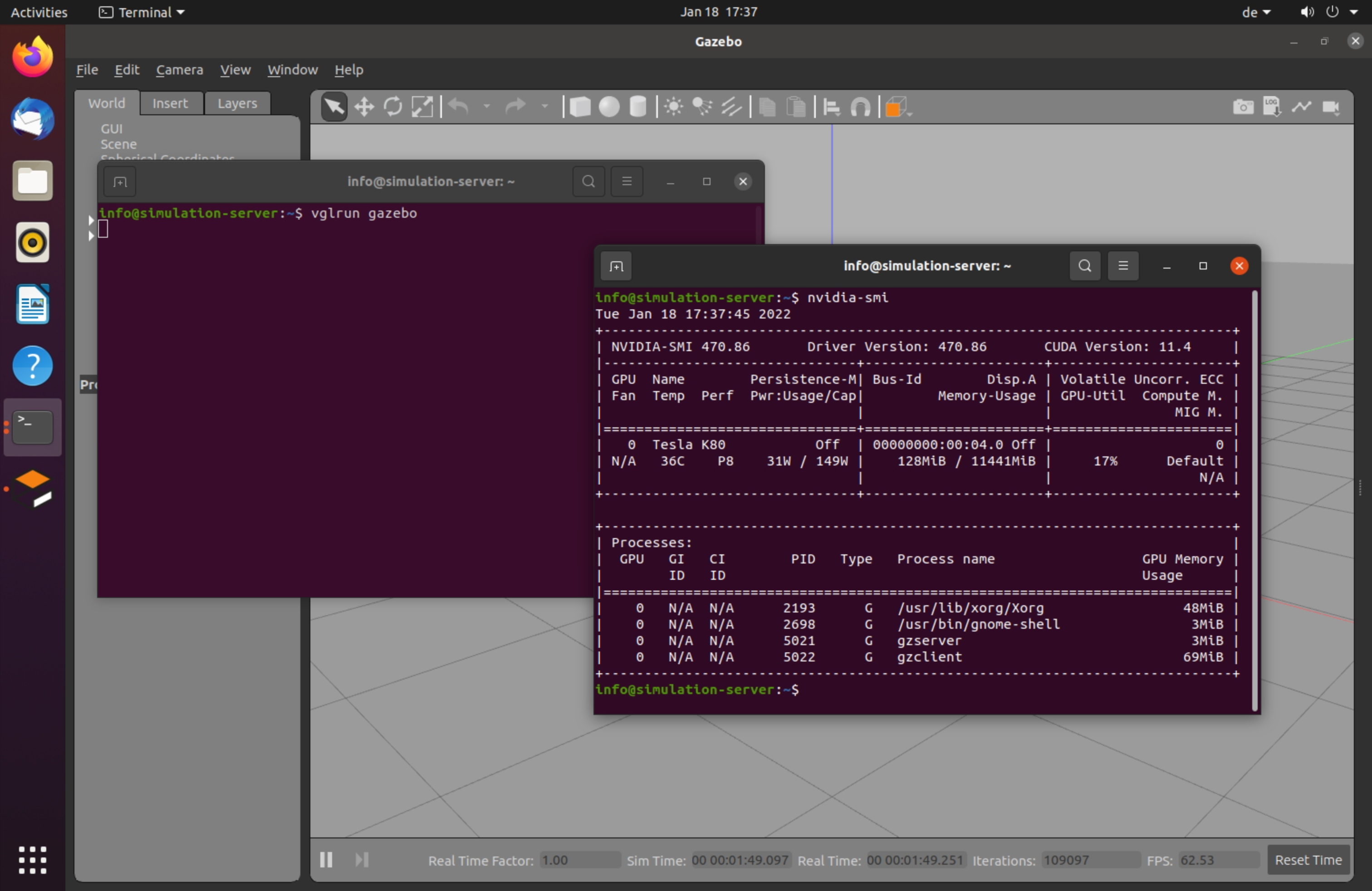Click the clock Jan 18 17:37
The height and width of the screenshot is (891, 1372).
[718, 11]
